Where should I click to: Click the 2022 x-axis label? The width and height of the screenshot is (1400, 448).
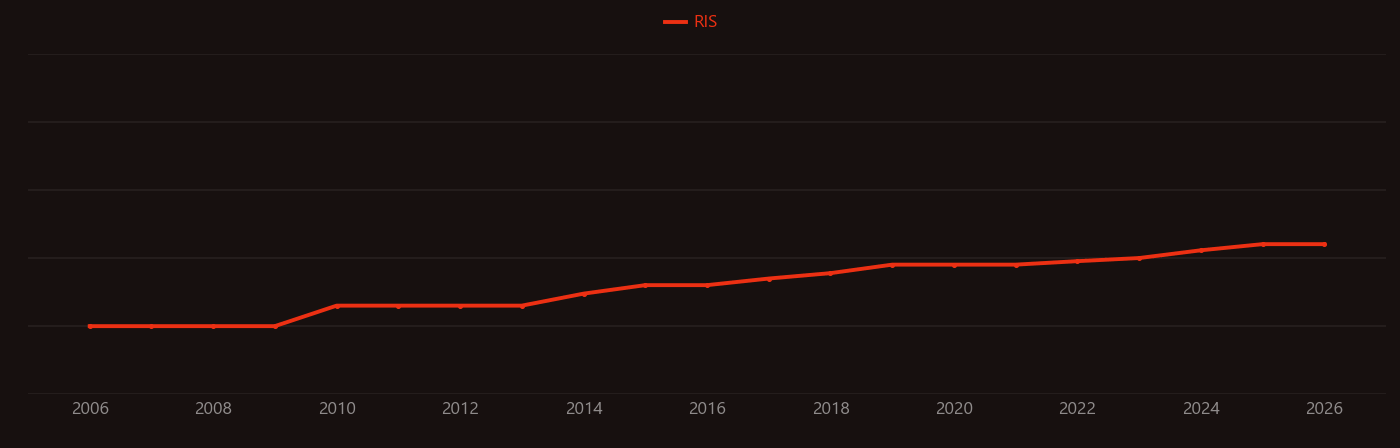click(x=1078, y=409)
